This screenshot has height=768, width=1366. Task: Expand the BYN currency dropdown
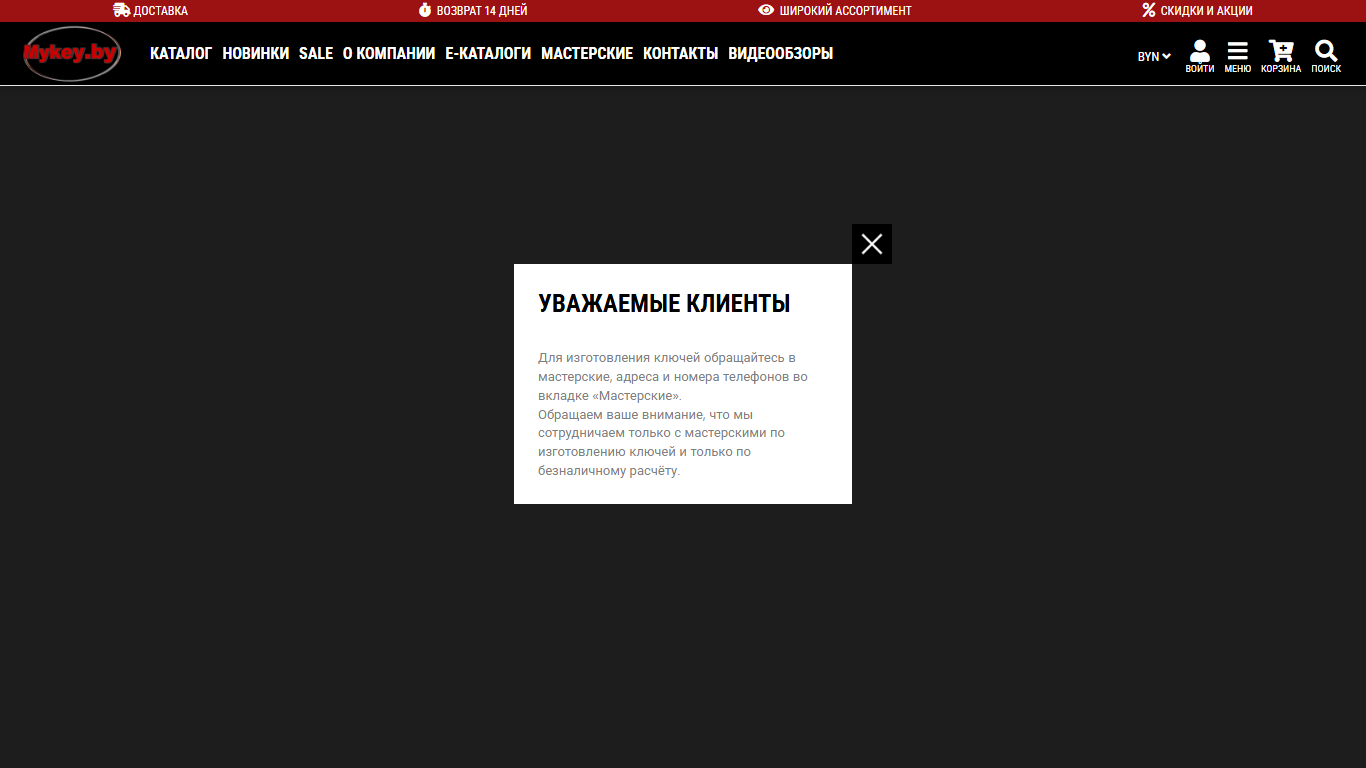pyautogui.click(x=1154, y=57)
